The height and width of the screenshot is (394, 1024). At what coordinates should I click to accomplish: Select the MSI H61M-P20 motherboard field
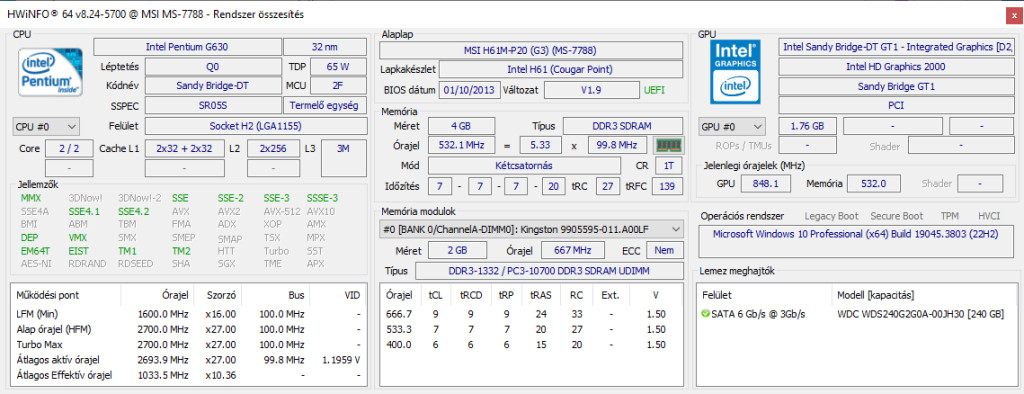pyautogui.click(x=531, y=50)
